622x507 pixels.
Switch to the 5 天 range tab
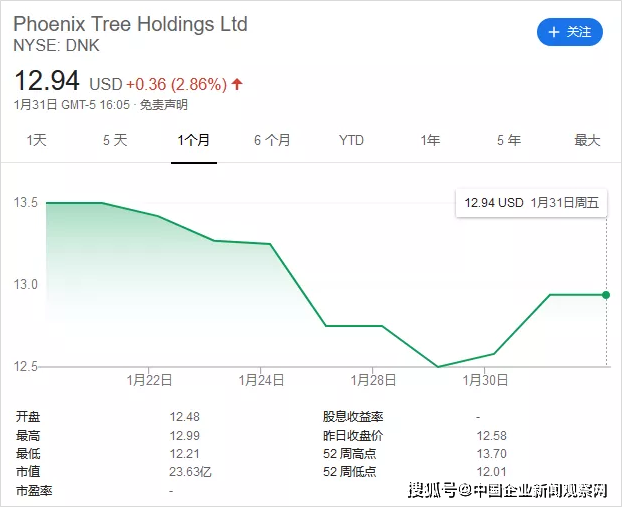click(115, 140)
